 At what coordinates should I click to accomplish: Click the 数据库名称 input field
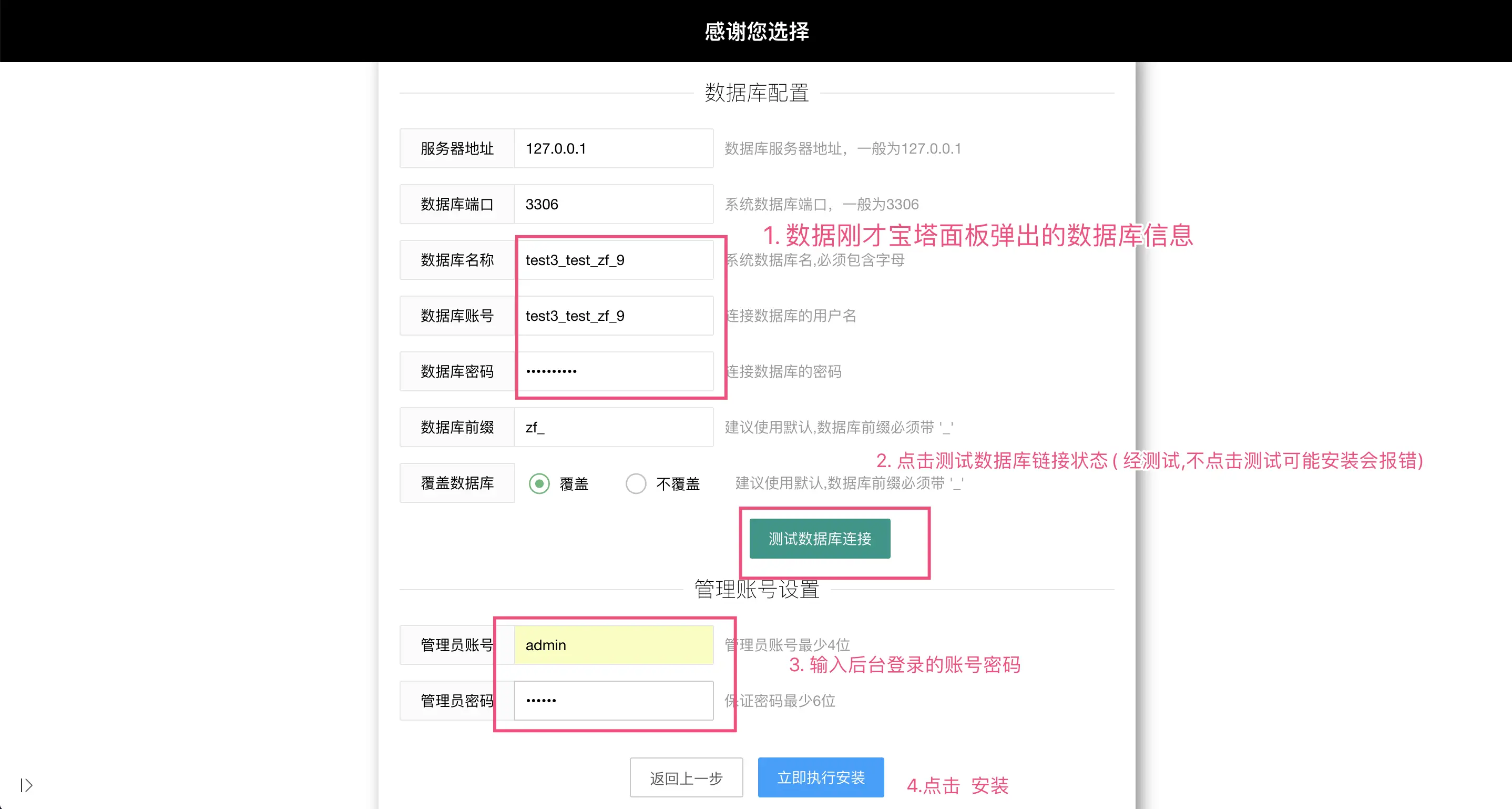click(x=614, y=260)
